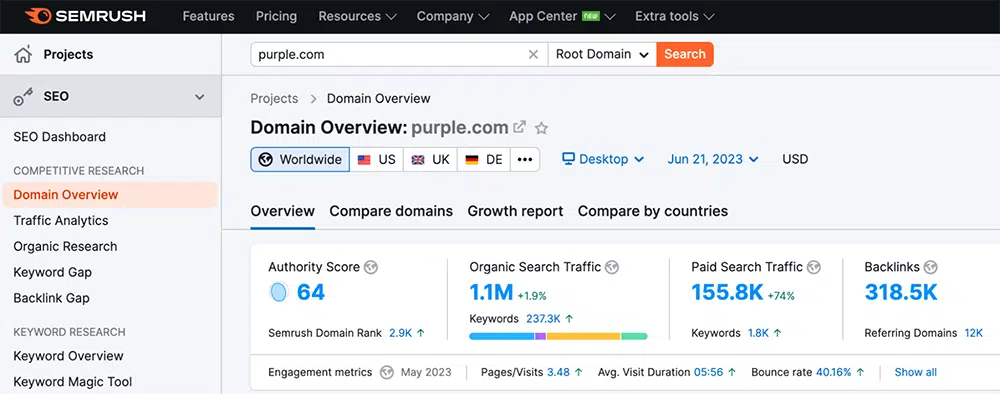Click the Semrush flame logo
Viewport: 1000px width, 394px height.
tap(38, 16)
